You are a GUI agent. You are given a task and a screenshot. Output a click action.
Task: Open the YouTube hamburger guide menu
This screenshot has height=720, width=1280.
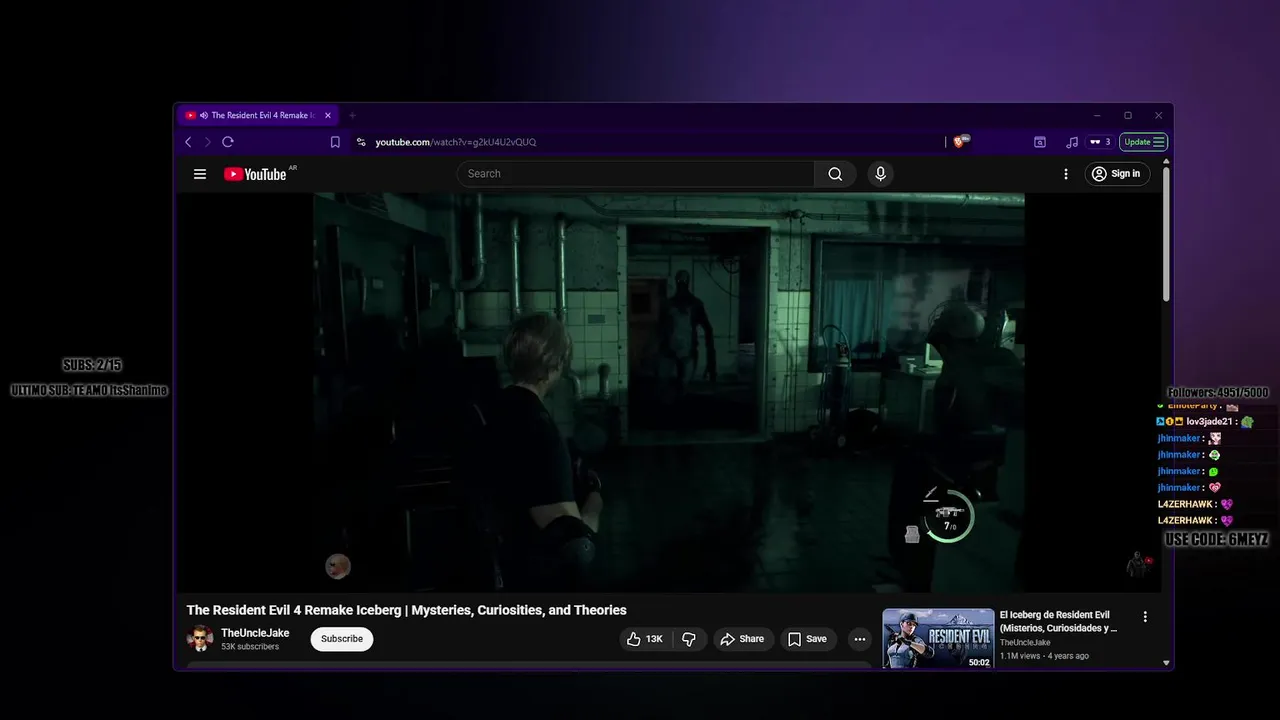[x=200, y=174]
